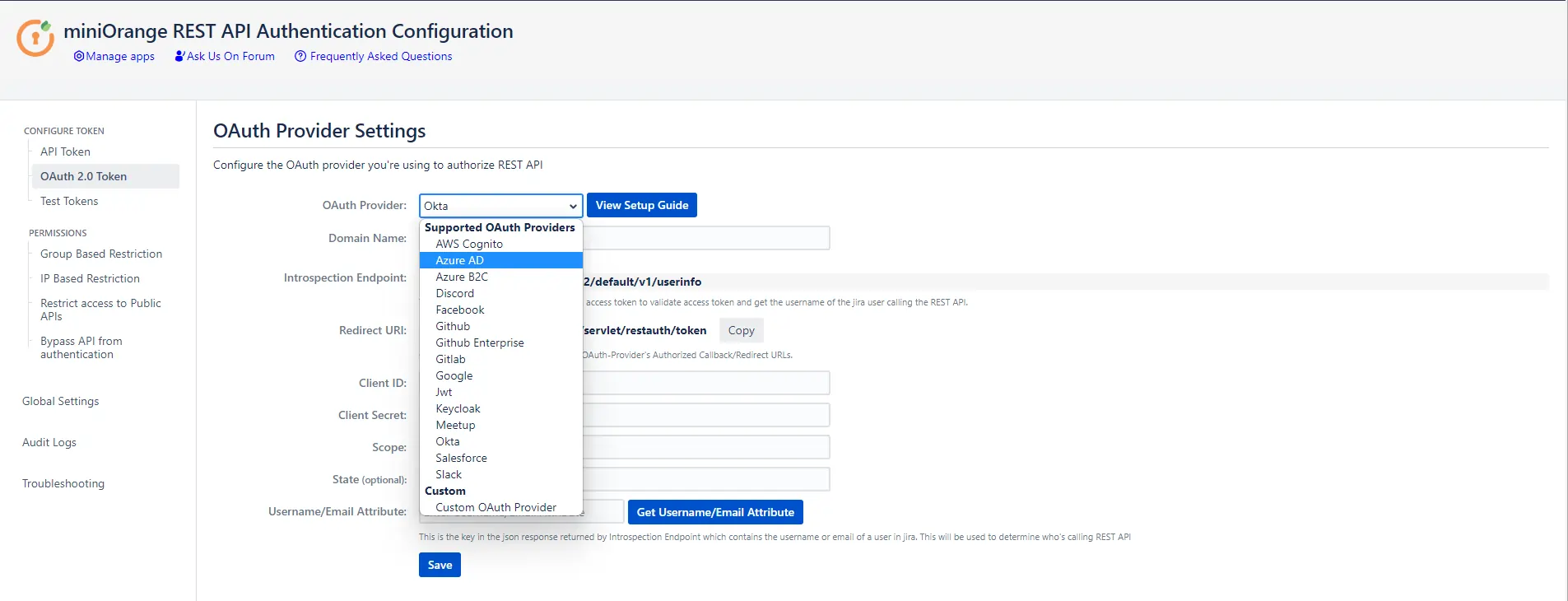Open Group Based Restriction settings

(x=101, y=254)
